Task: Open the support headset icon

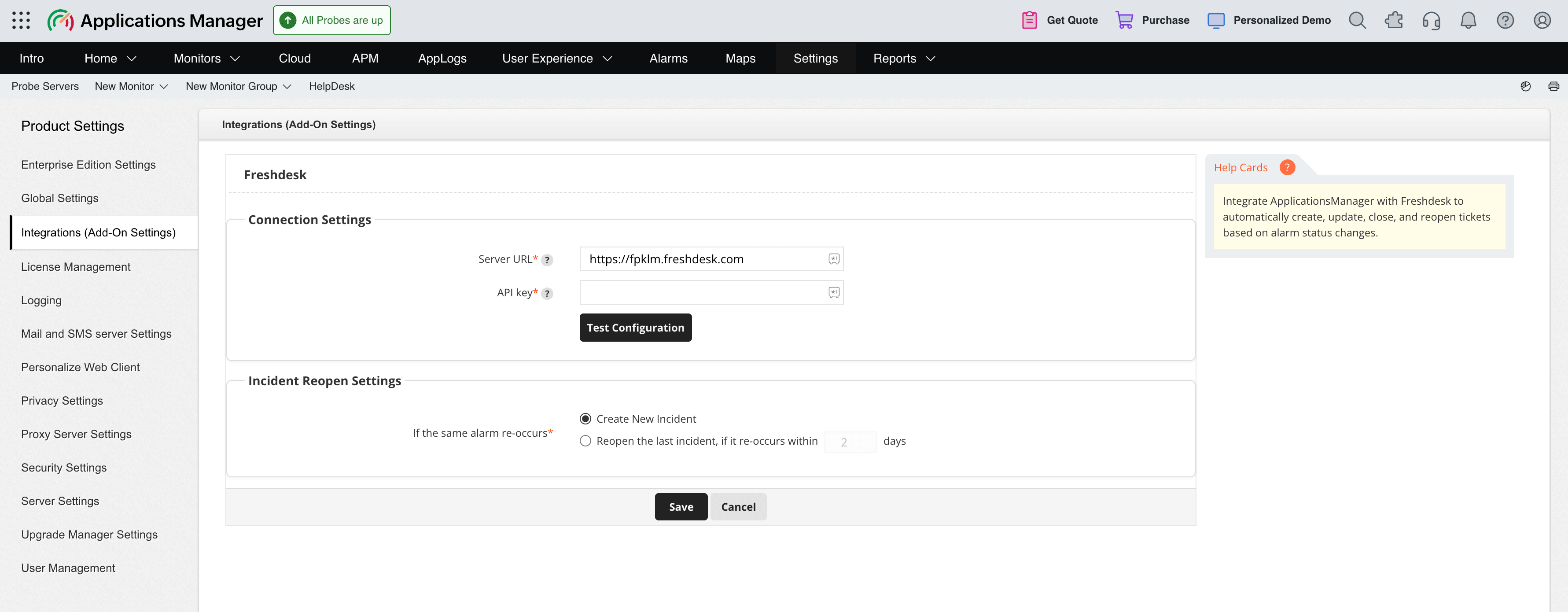Action: tap(1431, 21)
